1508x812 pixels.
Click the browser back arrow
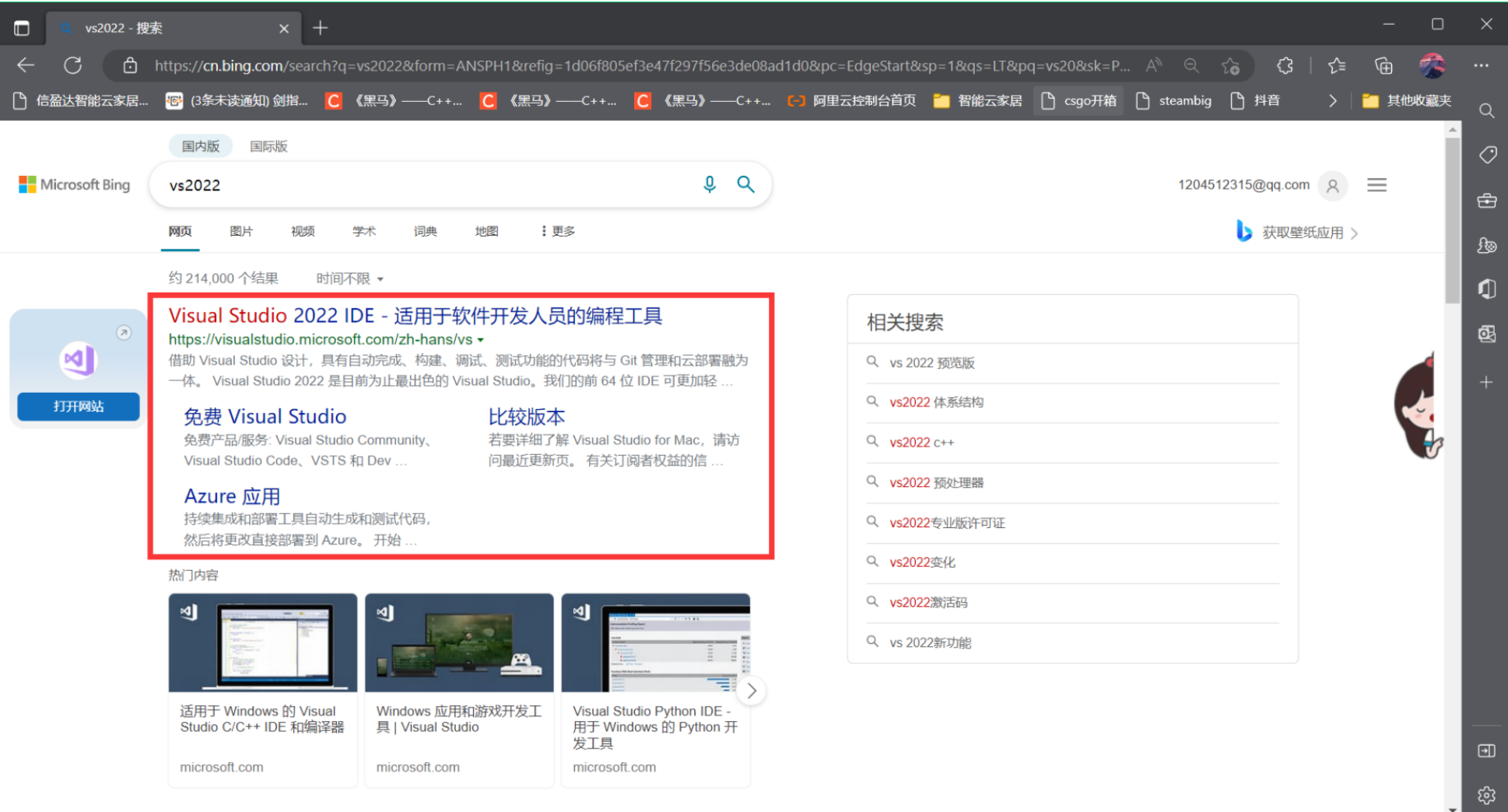click(x=26, y=65)
